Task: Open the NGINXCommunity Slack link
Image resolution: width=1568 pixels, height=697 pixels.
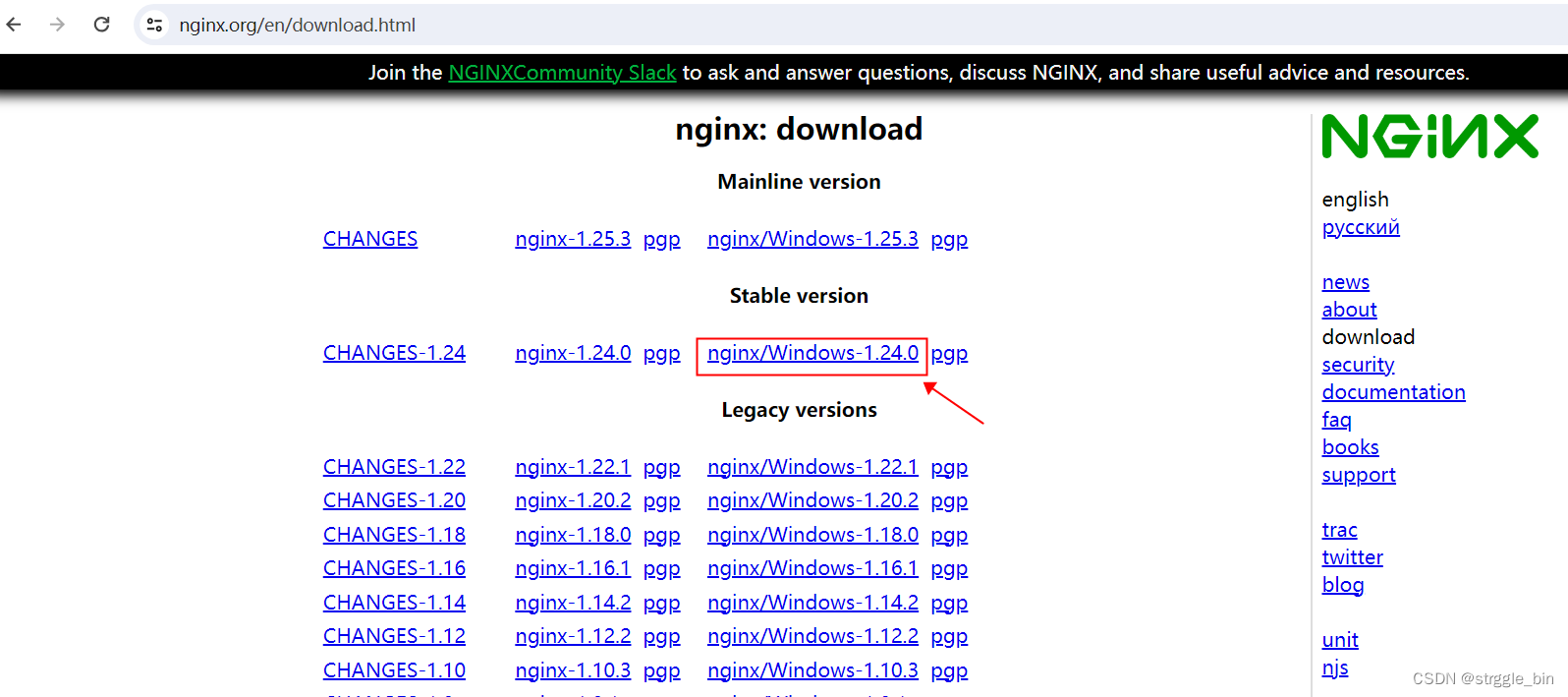Action: click(x=562, y=73)
